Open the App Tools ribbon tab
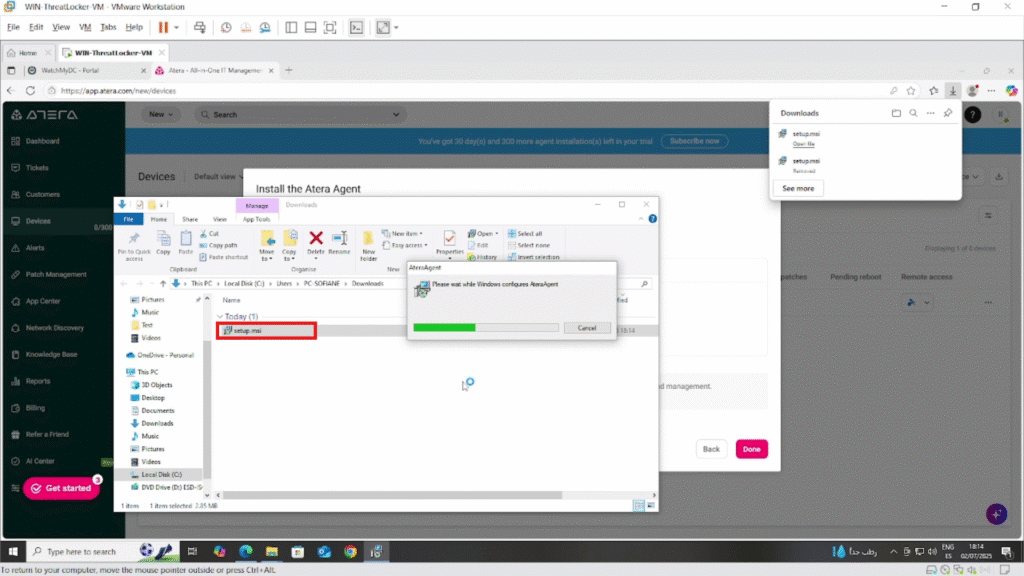The image size is (1024, 576). click(x=257, y=219)
